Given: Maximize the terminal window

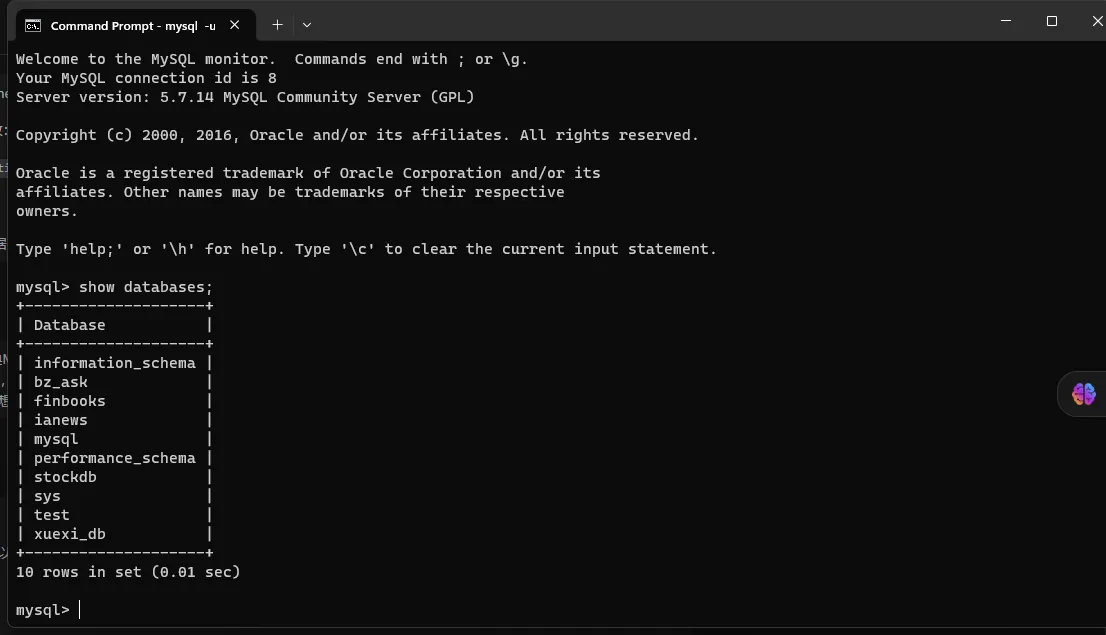Looking at the screenshot, I should coord(1051,21).
